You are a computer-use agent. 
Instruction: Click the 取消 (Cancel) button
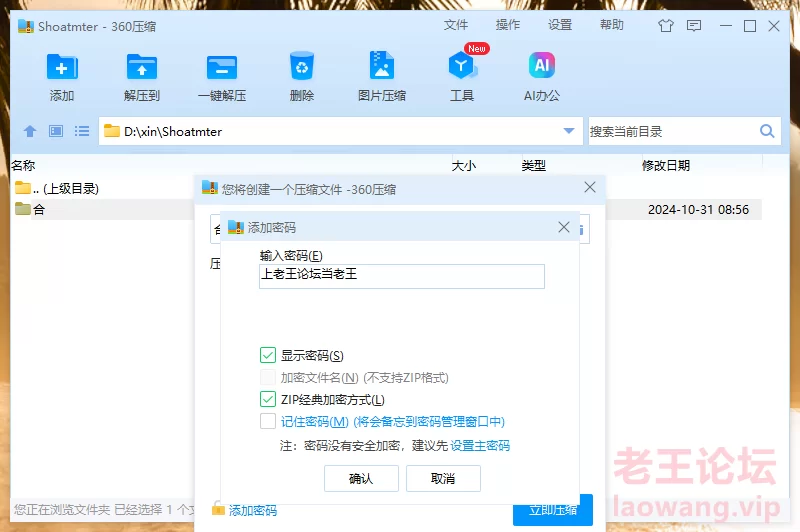click(x=443, y=479)
